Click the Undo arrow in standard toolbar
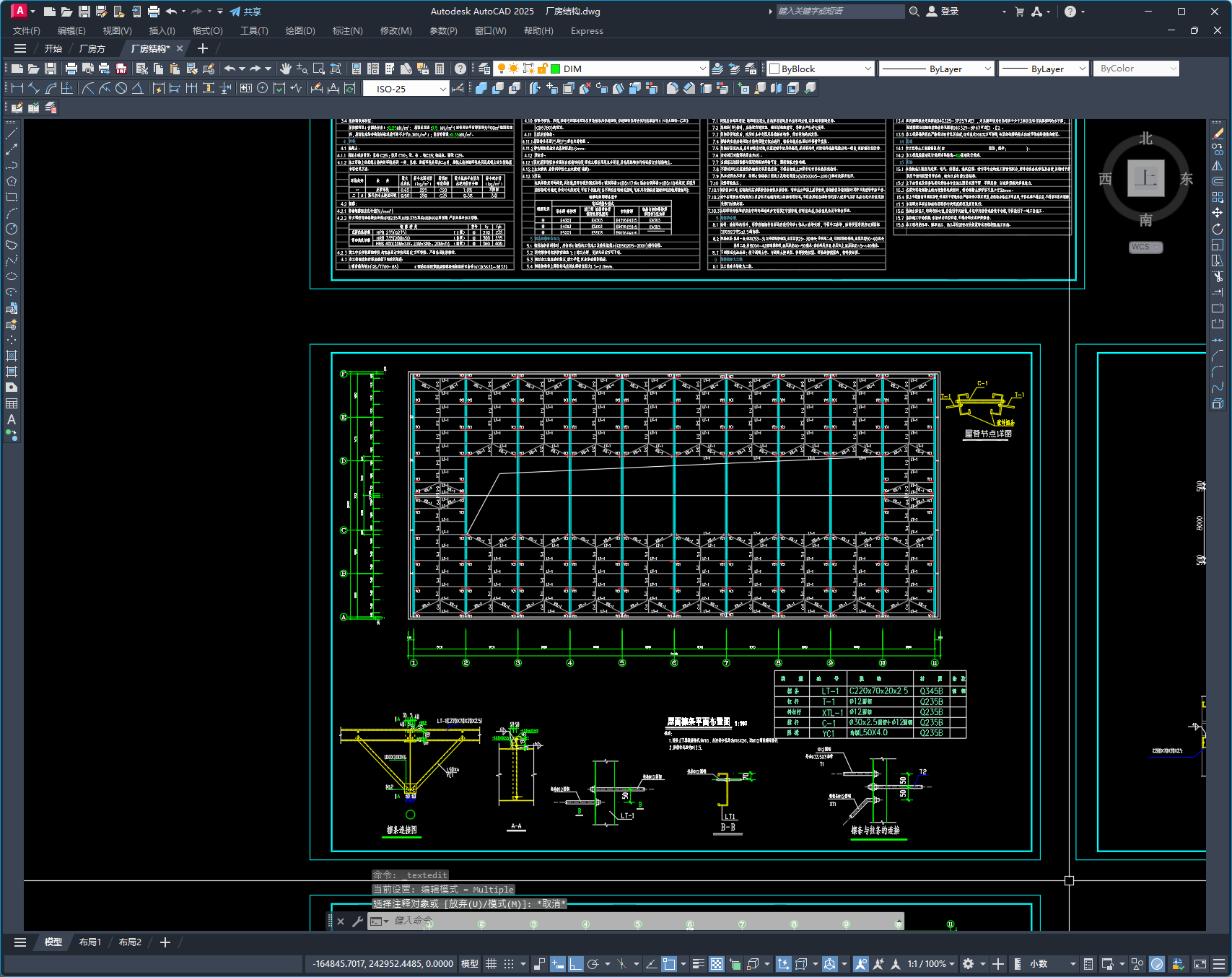Screen dimensions: 1232x977 tap(230, 69)
